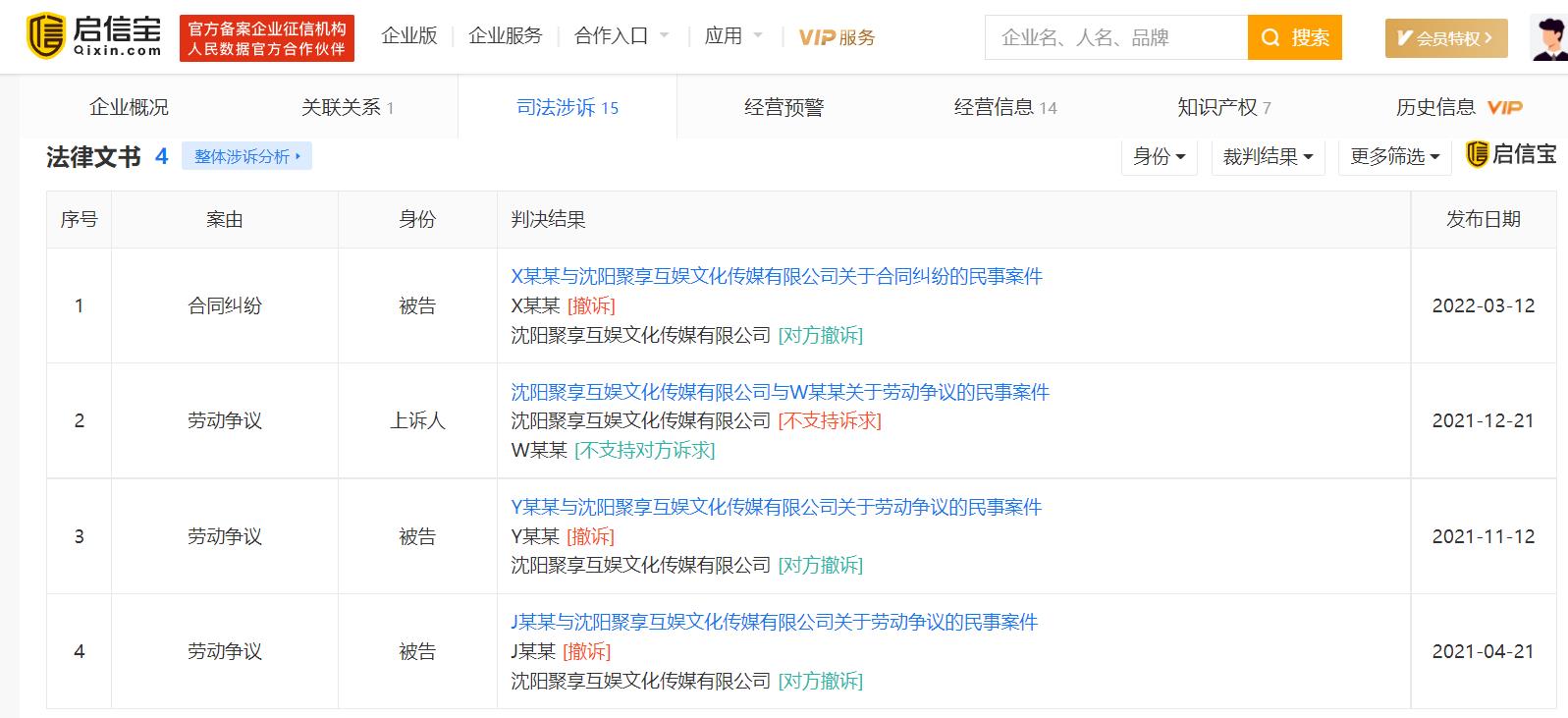Open the 会员特权 membership badge
1568x718 pixels.
tap(1445, 38)
